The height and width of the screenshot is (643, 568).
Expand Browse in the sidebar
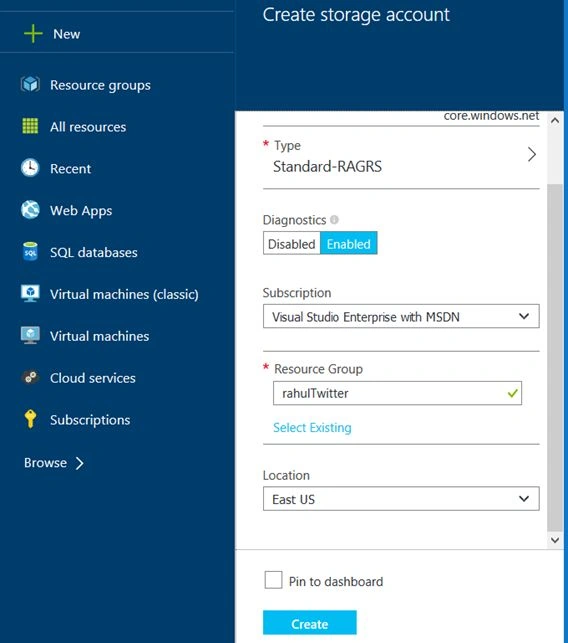point(54,463)
